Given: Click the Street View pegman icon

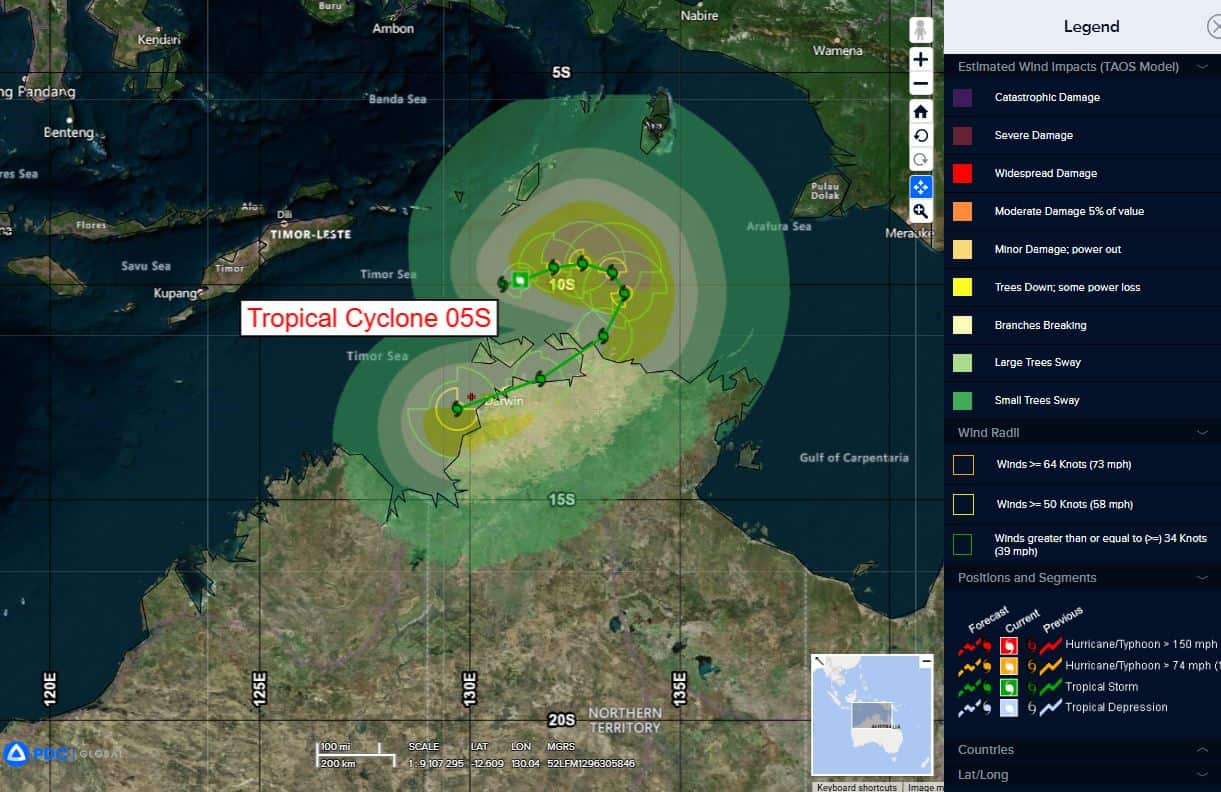Looking at the screenshot, I should tap(921, 31).
